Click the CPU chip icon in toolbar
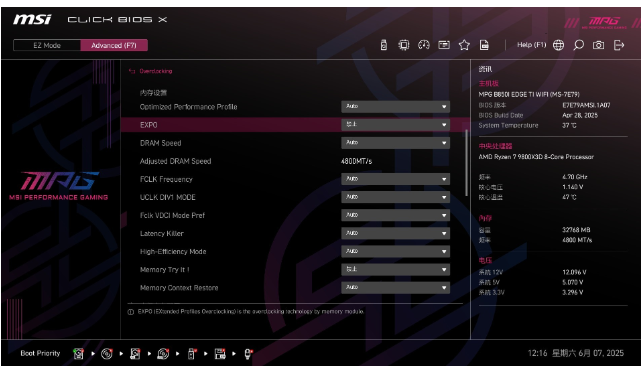Viewport: 644px width, 369px height. (x=403, y=45)
